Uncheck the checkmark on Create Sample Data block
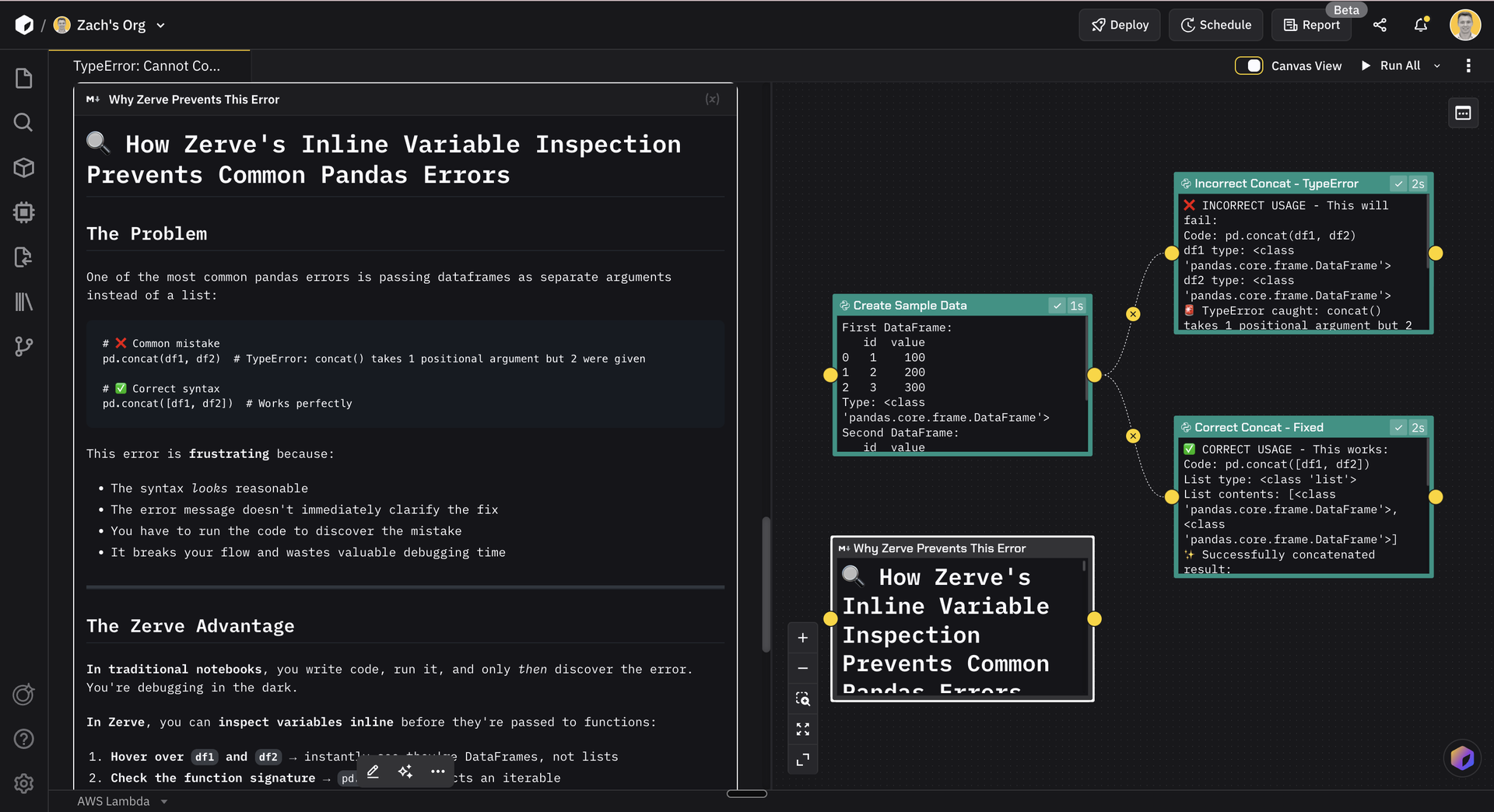This screenshot has height=812, width=1494. pyautogui.click(x=1057, y=306)
